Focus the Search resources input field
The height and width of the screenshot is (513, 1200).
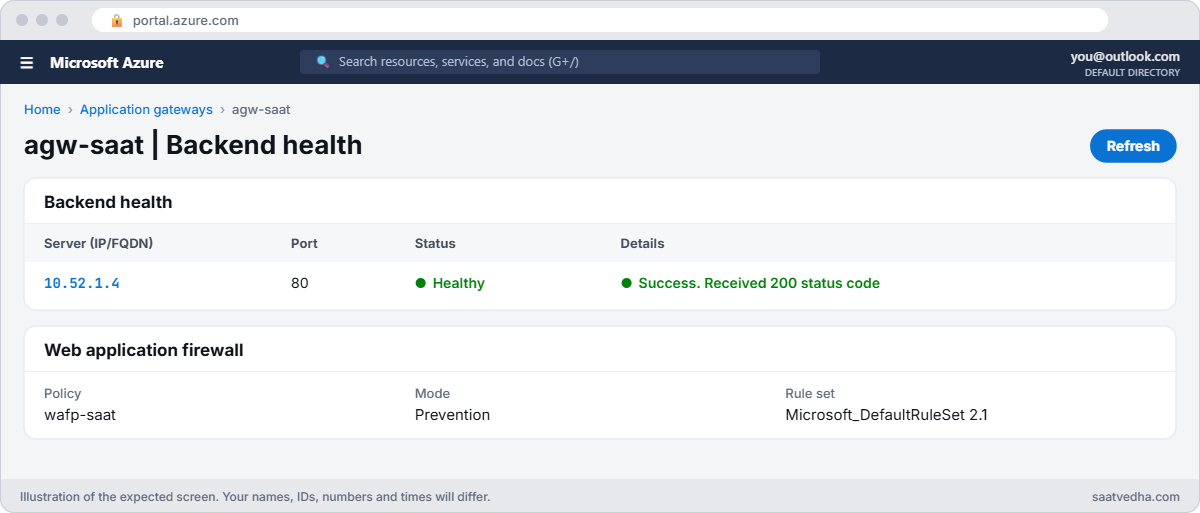pyautogui.click(x=560, y=62)
